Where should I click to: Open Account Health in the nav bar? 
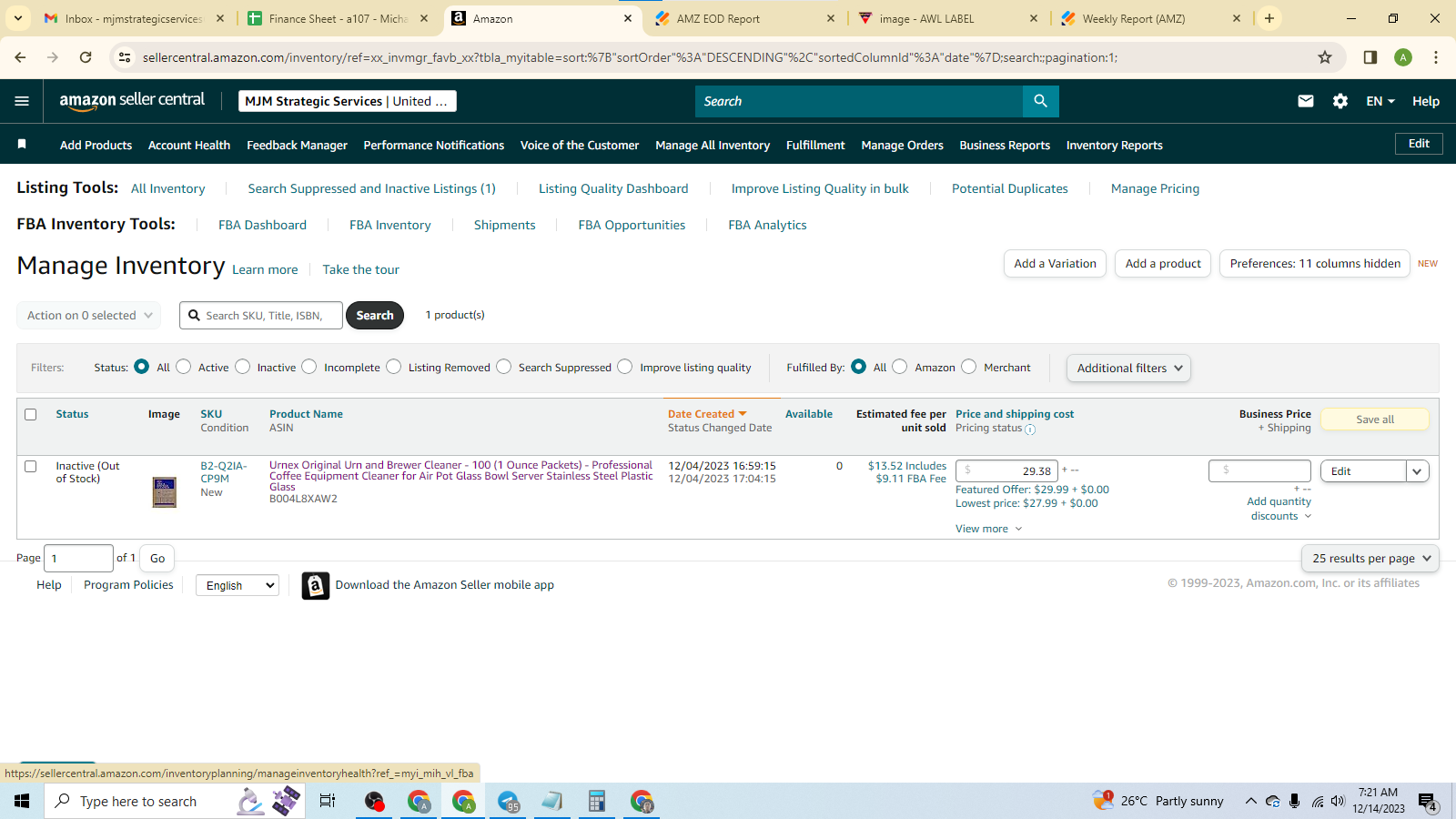[189, 145]
